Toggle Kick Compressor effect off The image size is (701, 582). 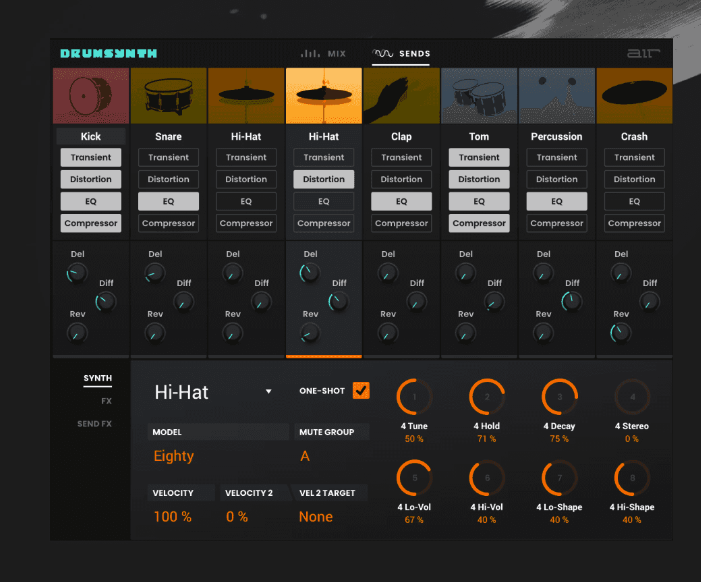91,223
